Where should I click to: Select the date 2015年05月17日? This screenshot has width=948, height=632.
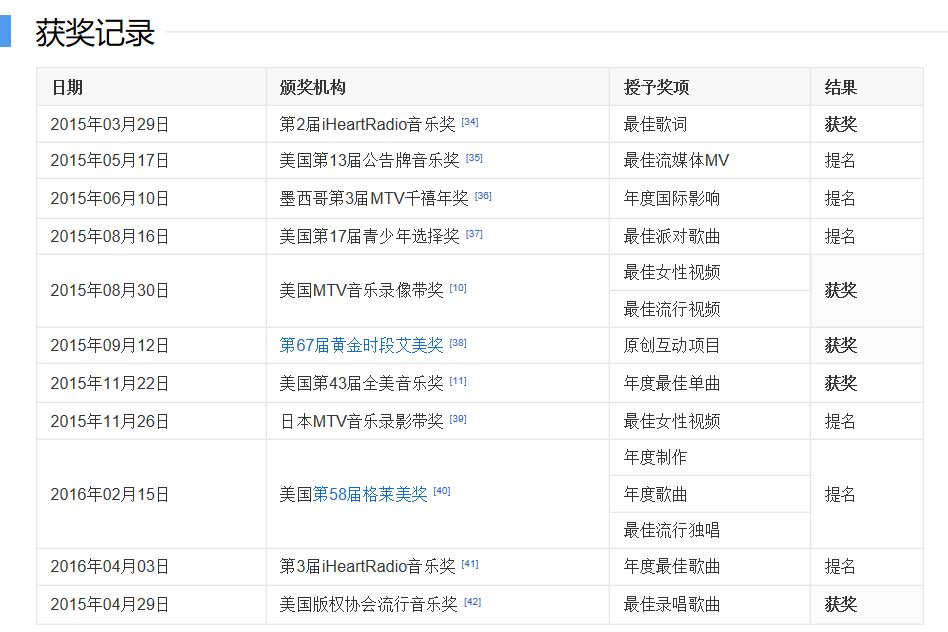[109, 160]
